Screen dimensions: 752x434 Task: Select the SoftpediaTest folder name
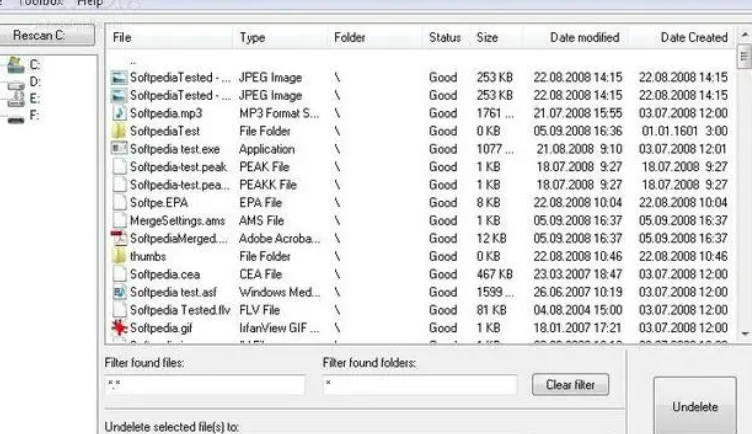click(x=164, y=131)
